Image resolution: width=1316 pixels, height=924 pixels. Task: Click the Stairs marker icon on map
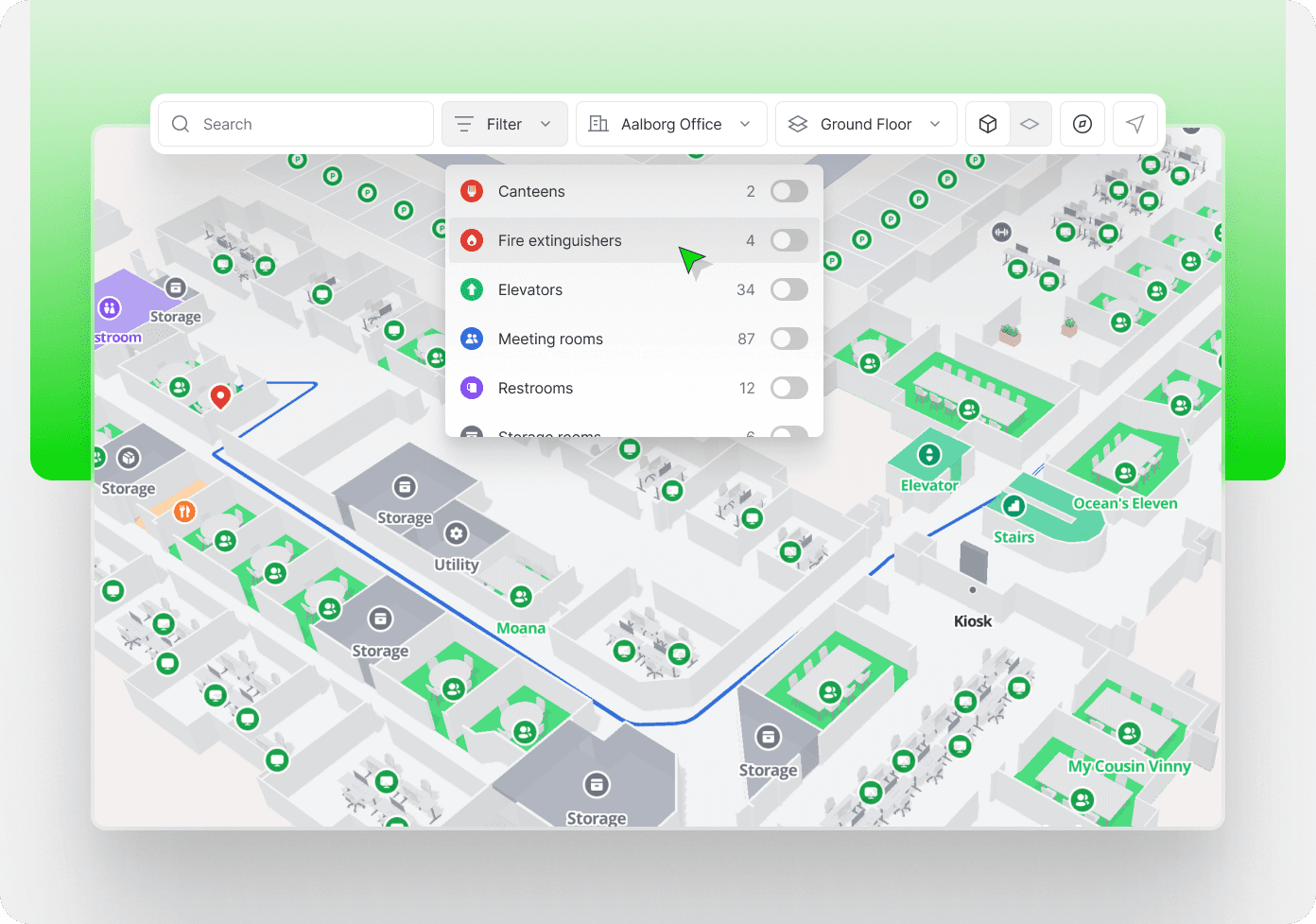(x=1013, y=506)
